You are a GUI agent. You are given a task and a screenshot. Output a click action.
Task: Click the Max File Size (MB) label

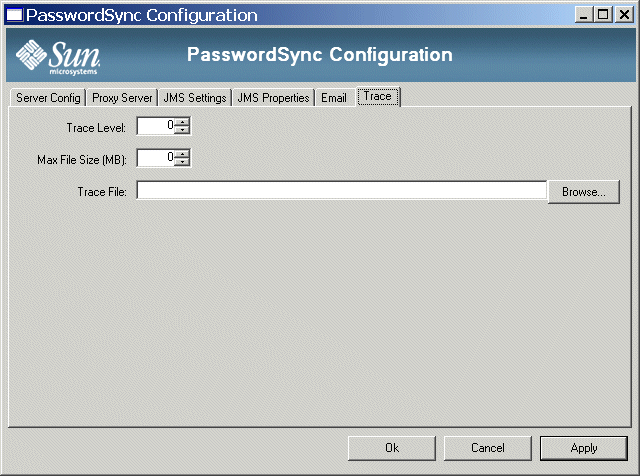[x=82, y=160]
